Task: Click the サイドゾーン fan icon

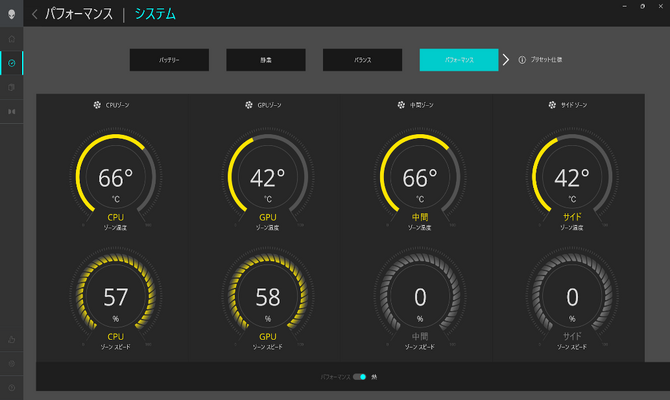Action: 551,104
